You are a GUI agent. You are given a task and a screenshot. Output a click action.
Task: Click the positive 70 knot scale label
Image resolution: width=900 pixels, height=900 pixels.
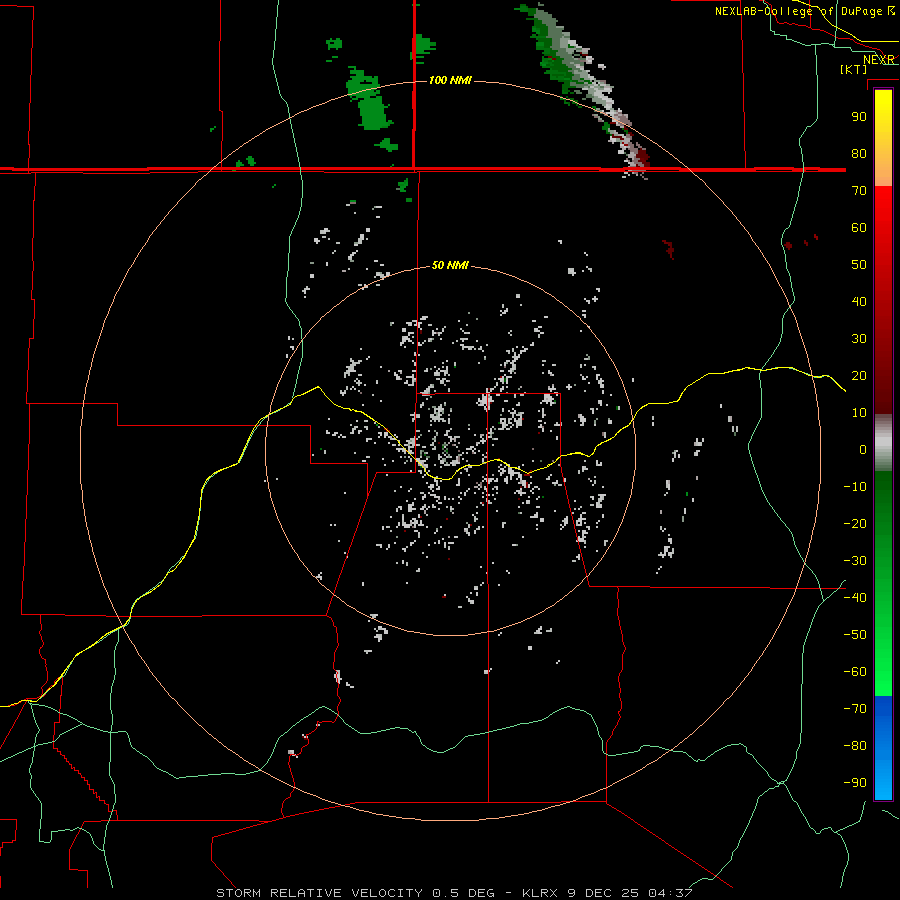coord(859,191)
